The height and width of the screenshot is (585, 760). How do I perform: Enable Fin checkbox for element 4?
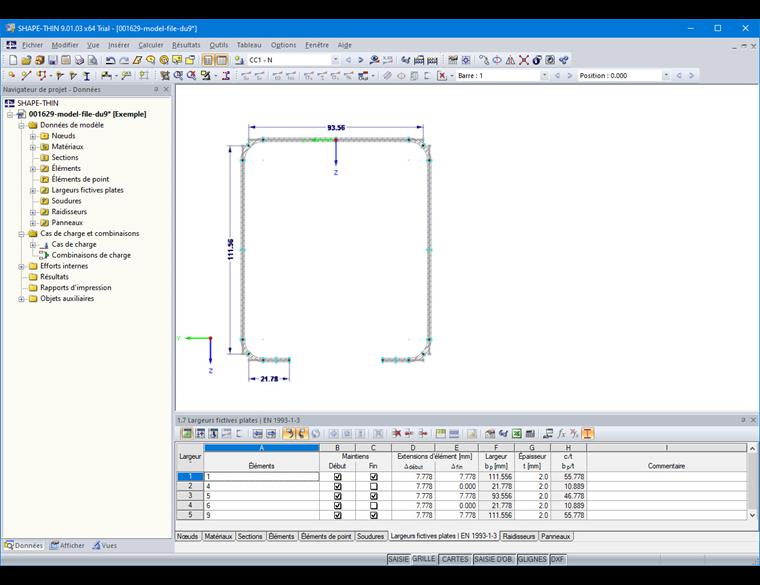pyautogui.click(x=373, y=486)
